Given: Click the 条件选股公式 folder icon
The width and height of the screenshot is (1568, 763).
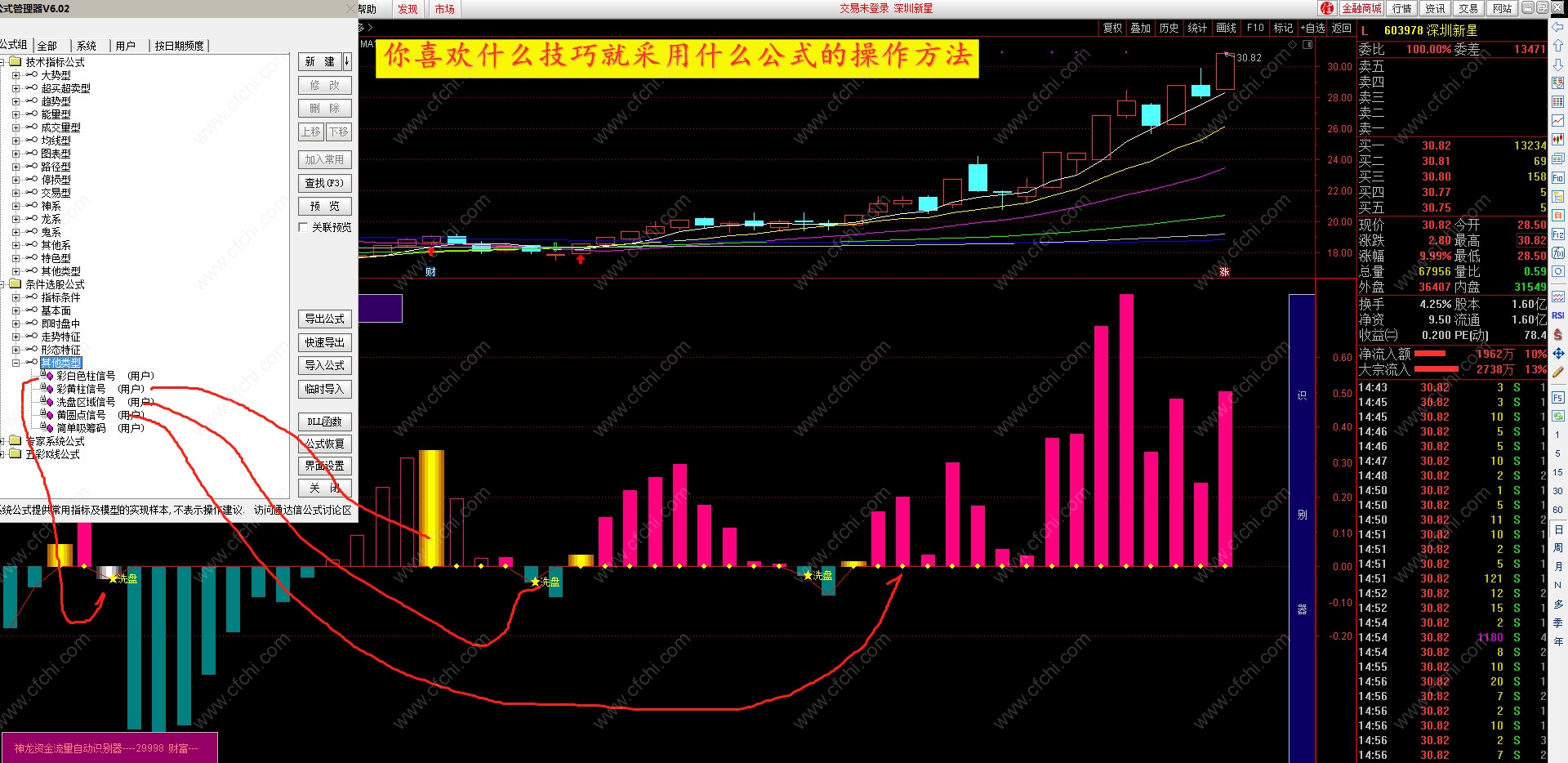Looking at the screenshot, I should pos(16,284).
